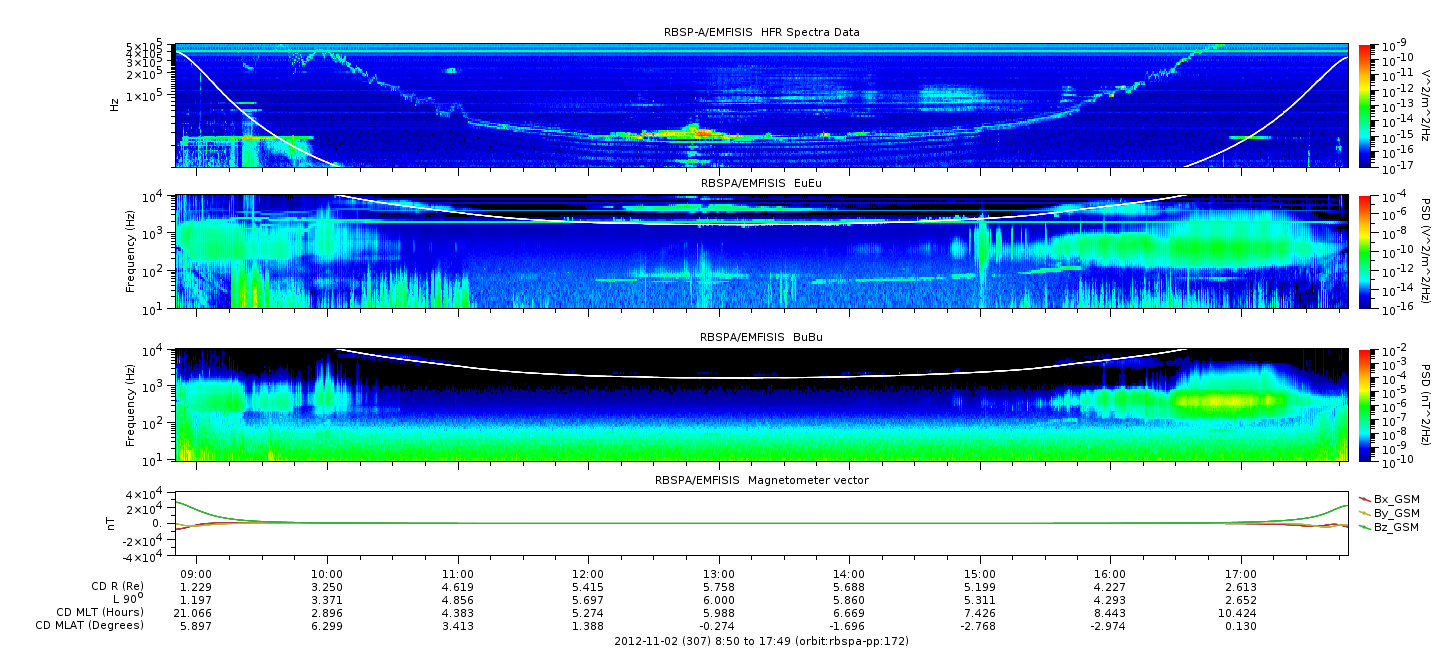Click the CD MLAT (Degrees) row label

coord(91,626)
